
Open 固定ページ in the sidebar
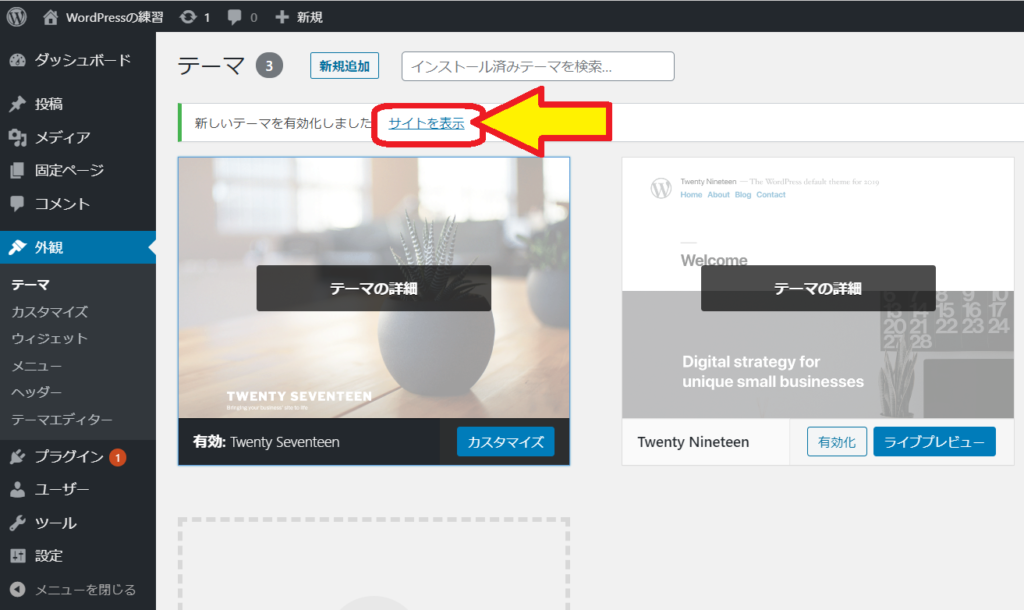69,170
